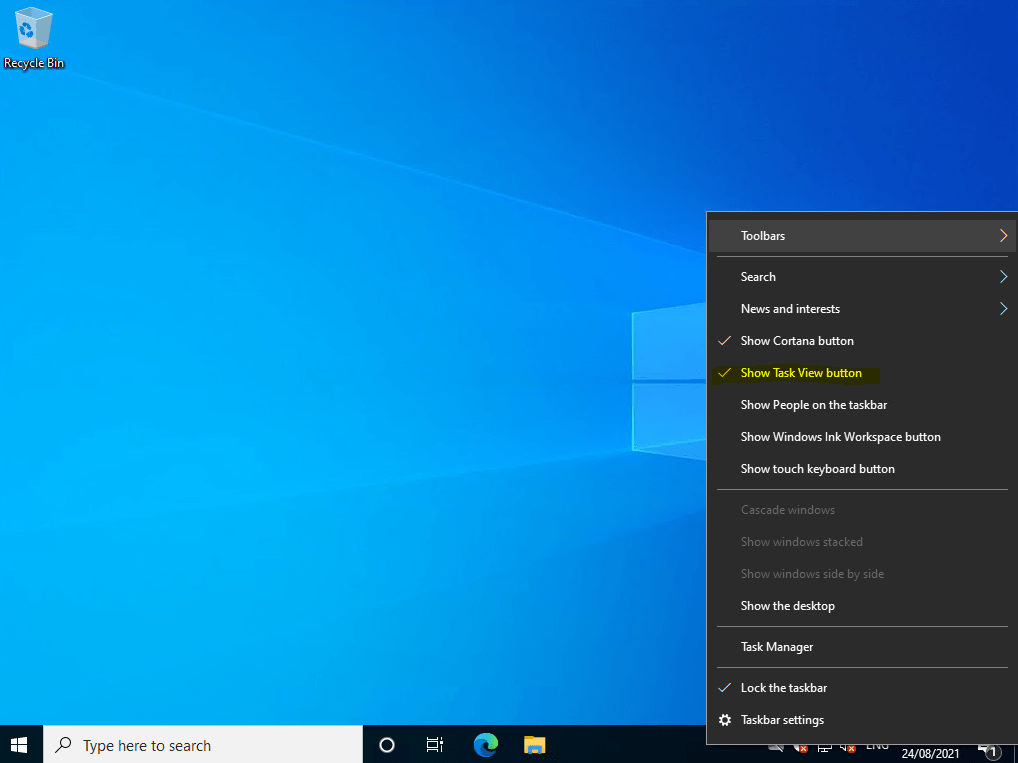Screen dimensions: 1018x763
Task: Open the Windows Start menu
Action: [19, 744]
